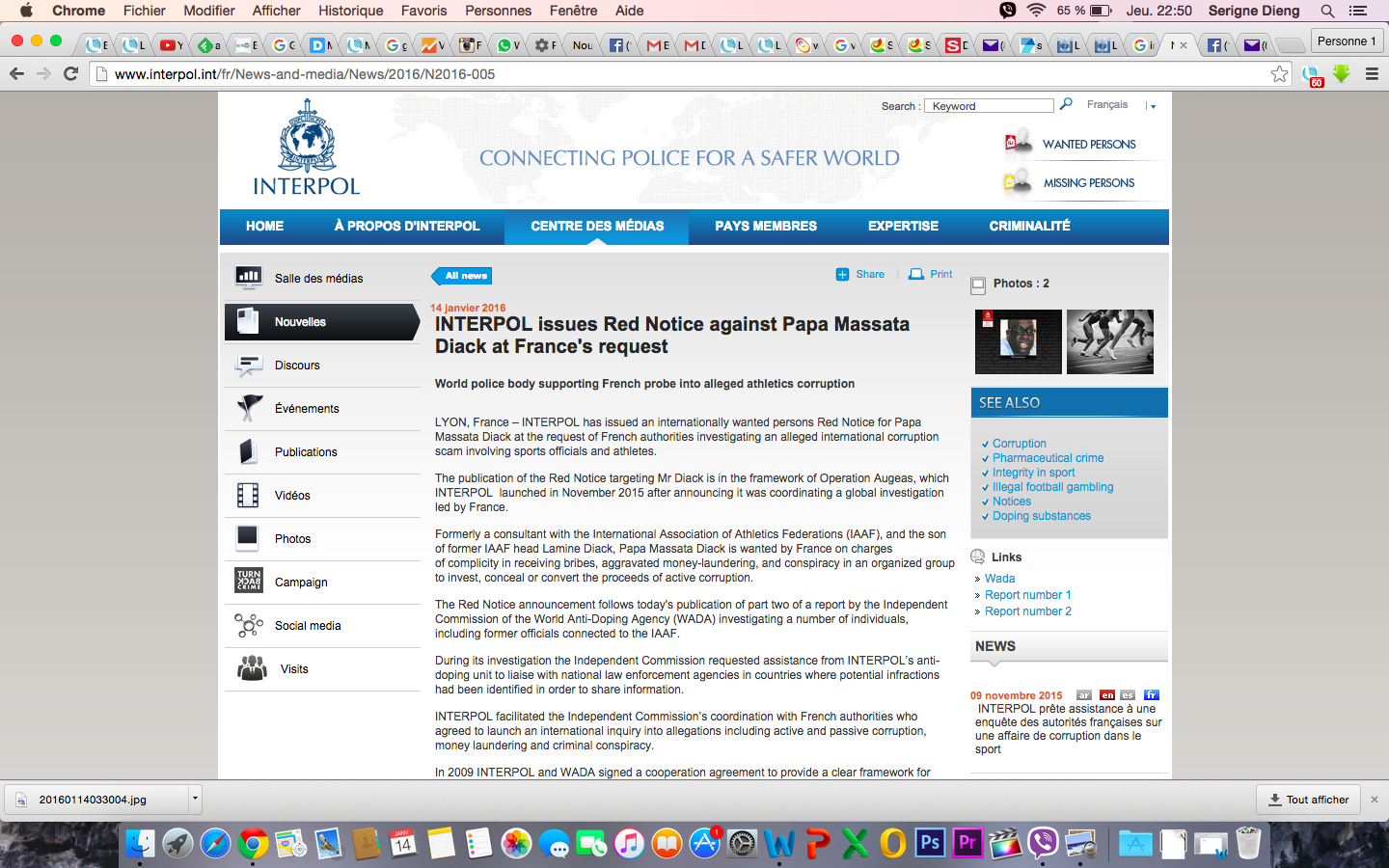This screenshot has height=868, width=1389.
Task: Open dropdown arrow for downloaded jpg file
Action: coord(195,799)
